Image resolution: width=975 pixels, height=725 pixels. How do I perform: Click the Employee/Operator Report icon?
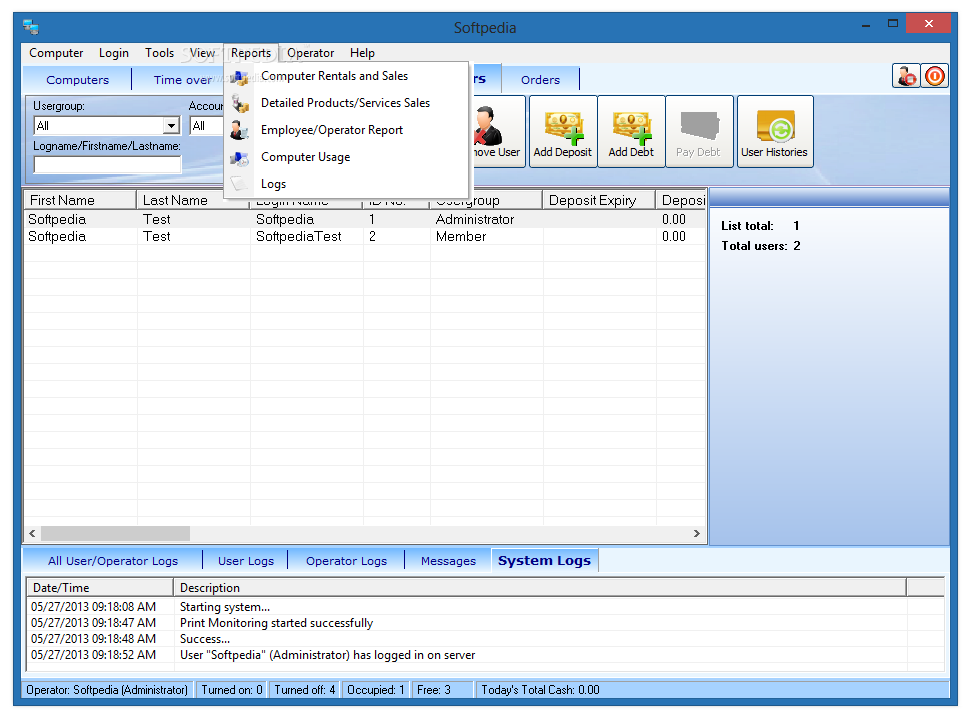click(239, 131)
